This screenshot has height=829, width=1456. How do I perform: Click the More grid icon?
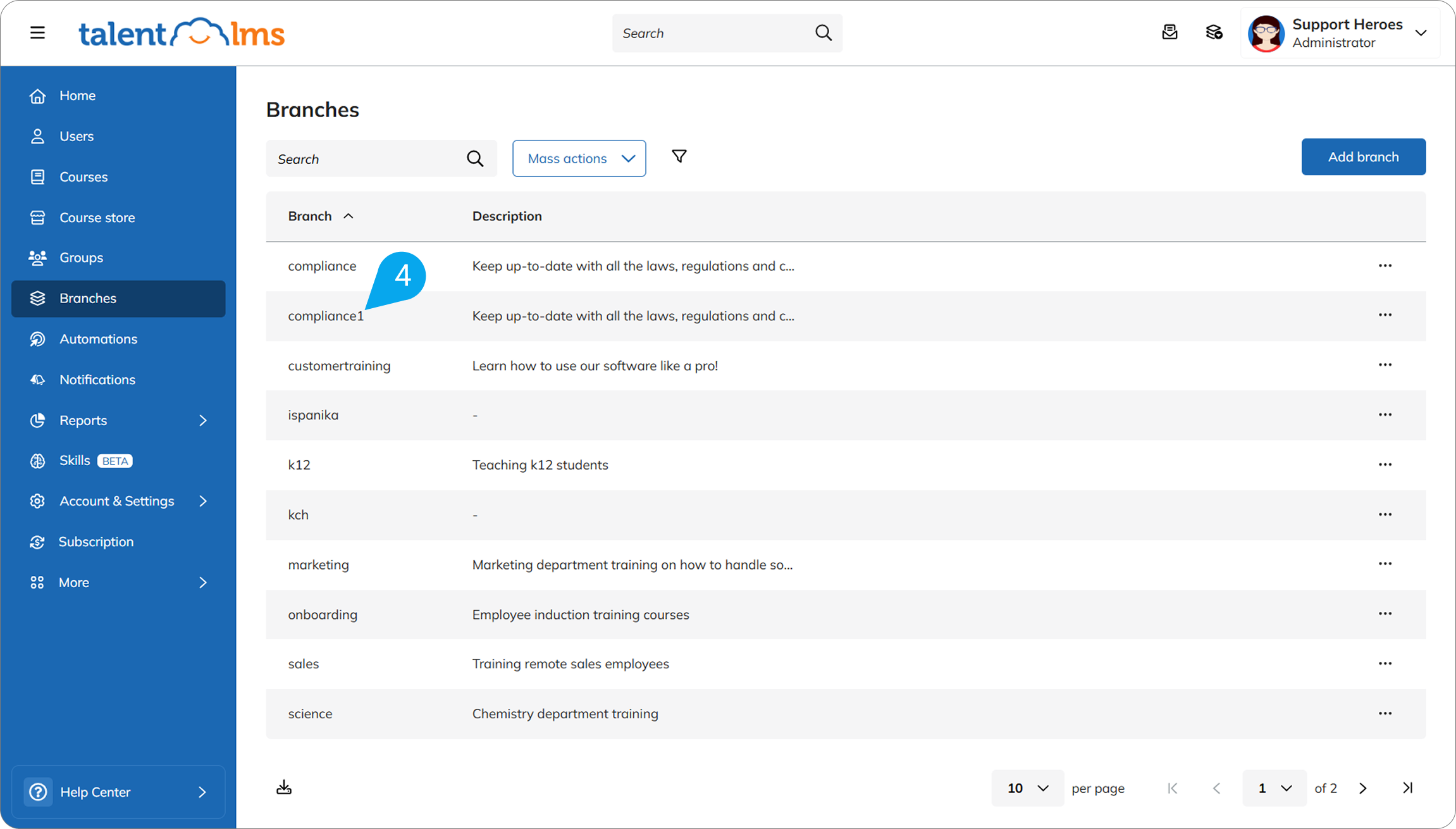[37, 582]
